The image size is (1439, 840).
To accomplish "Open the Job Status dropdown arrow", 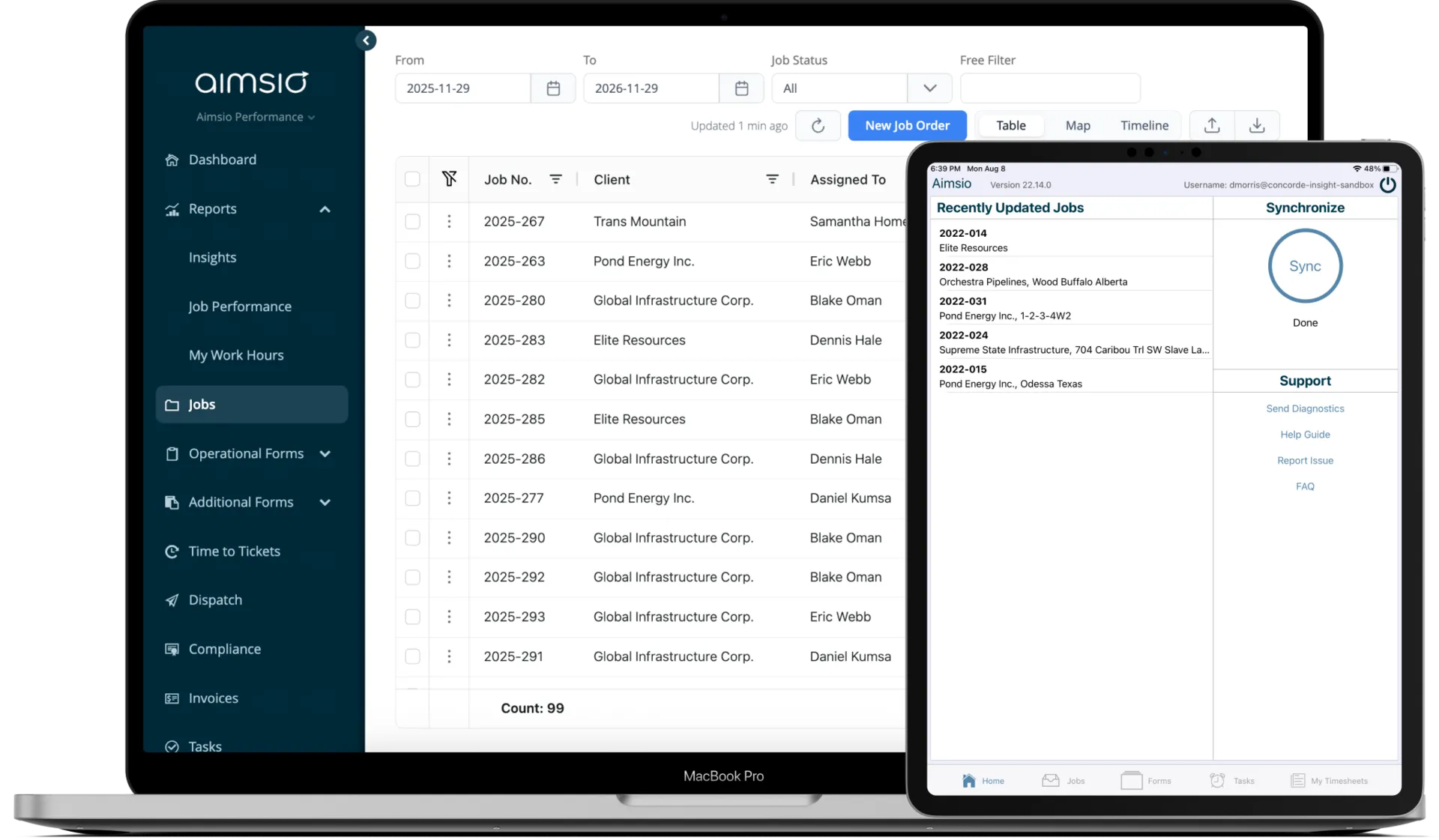I will 929,88.
